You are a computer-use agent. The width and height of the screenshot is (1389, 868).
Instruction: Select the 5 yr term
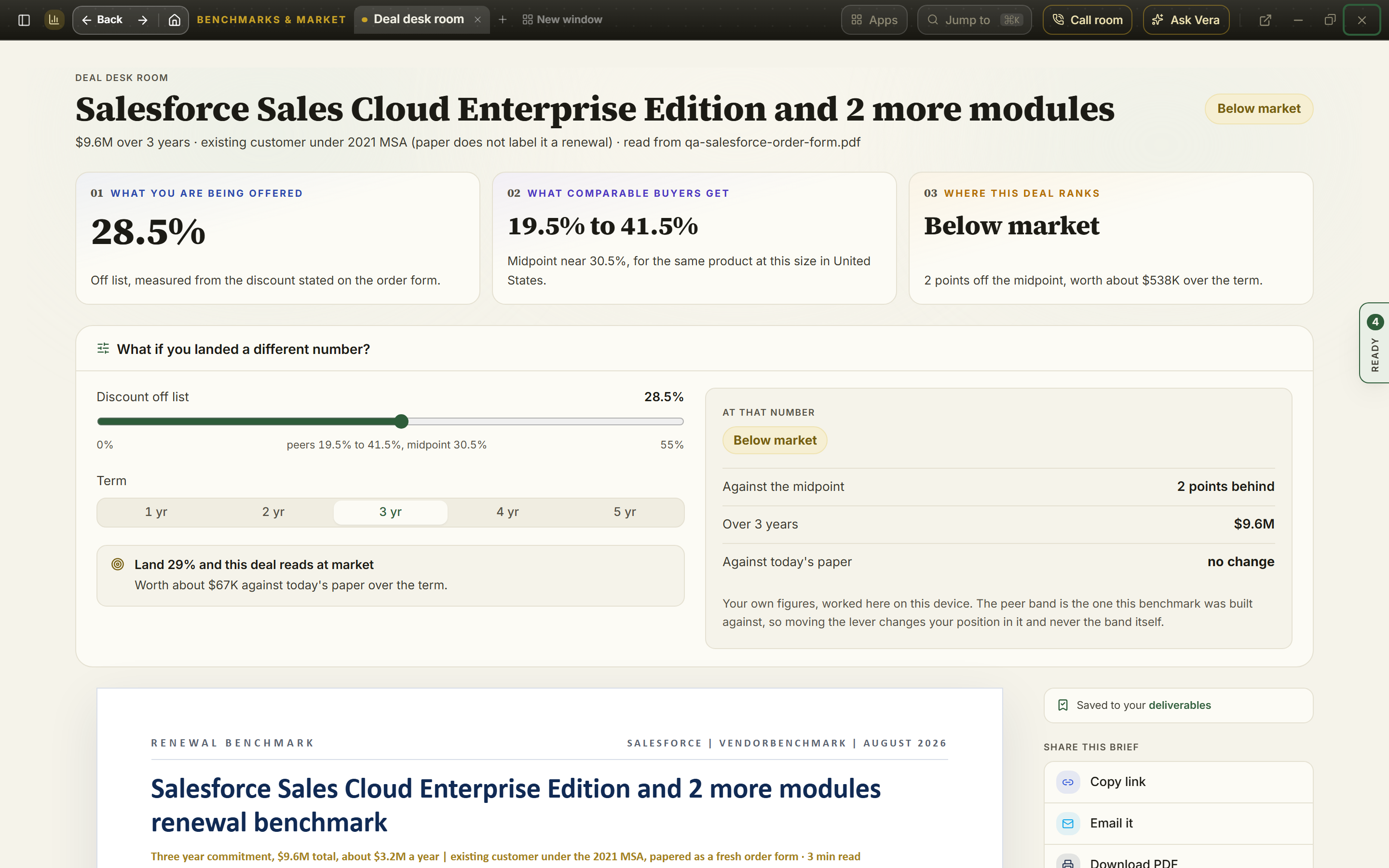(625, 512)
